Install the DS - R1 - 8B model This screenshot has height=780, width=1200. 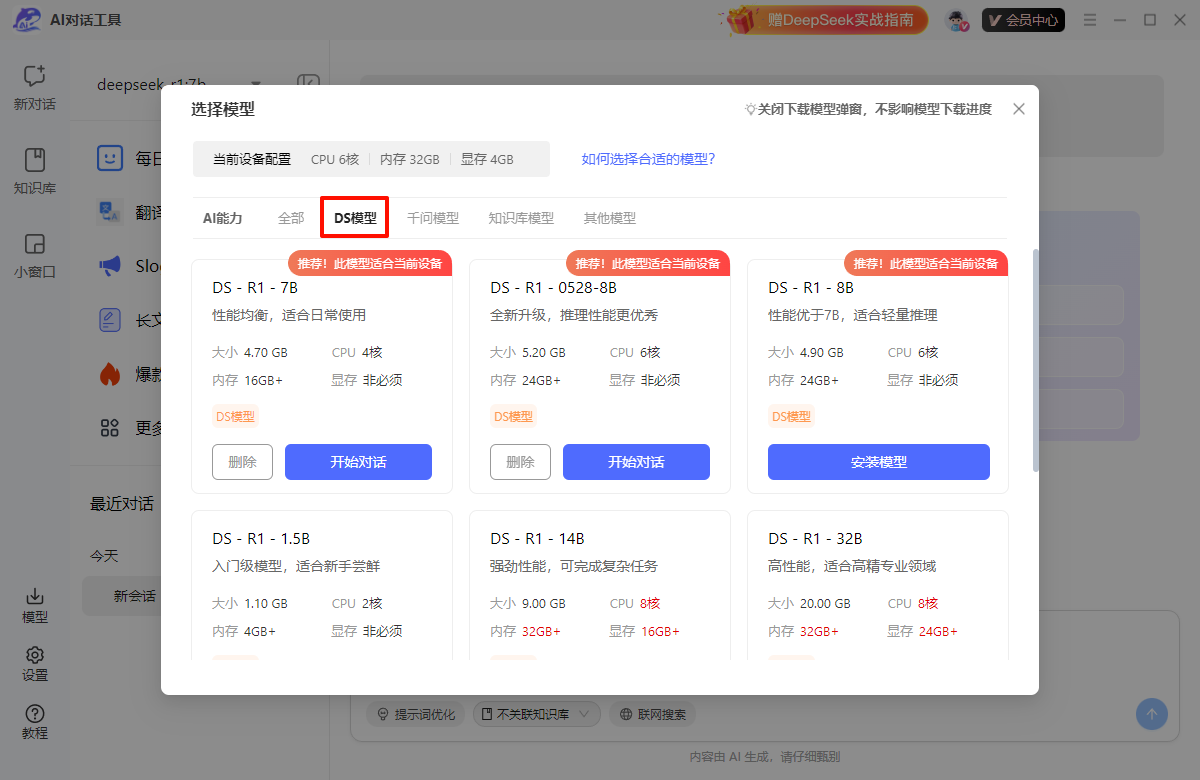(879, 462)
